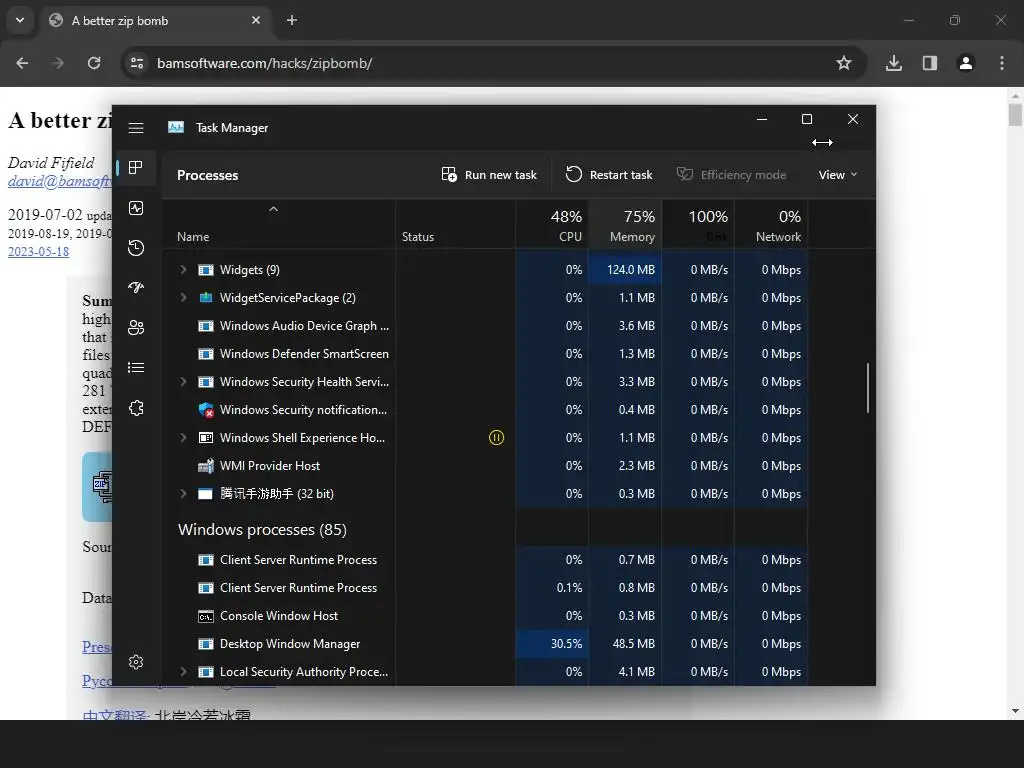Select Windows Audio Device Graph process
This screenshot has height=768, width=1024.
point(485,326)
